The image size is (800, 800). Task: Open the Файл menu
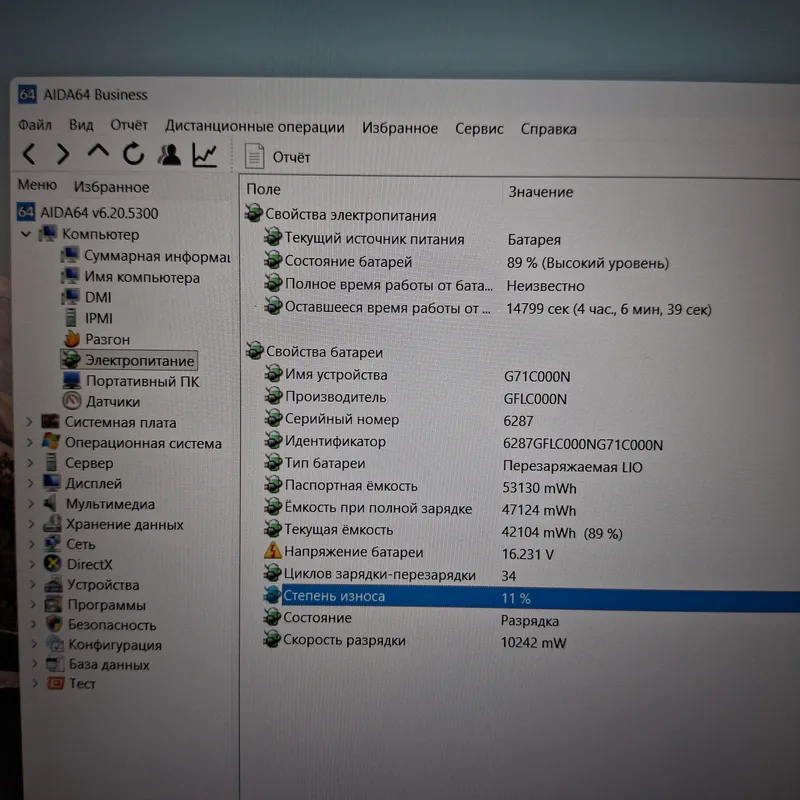click(x=35, y=124)
